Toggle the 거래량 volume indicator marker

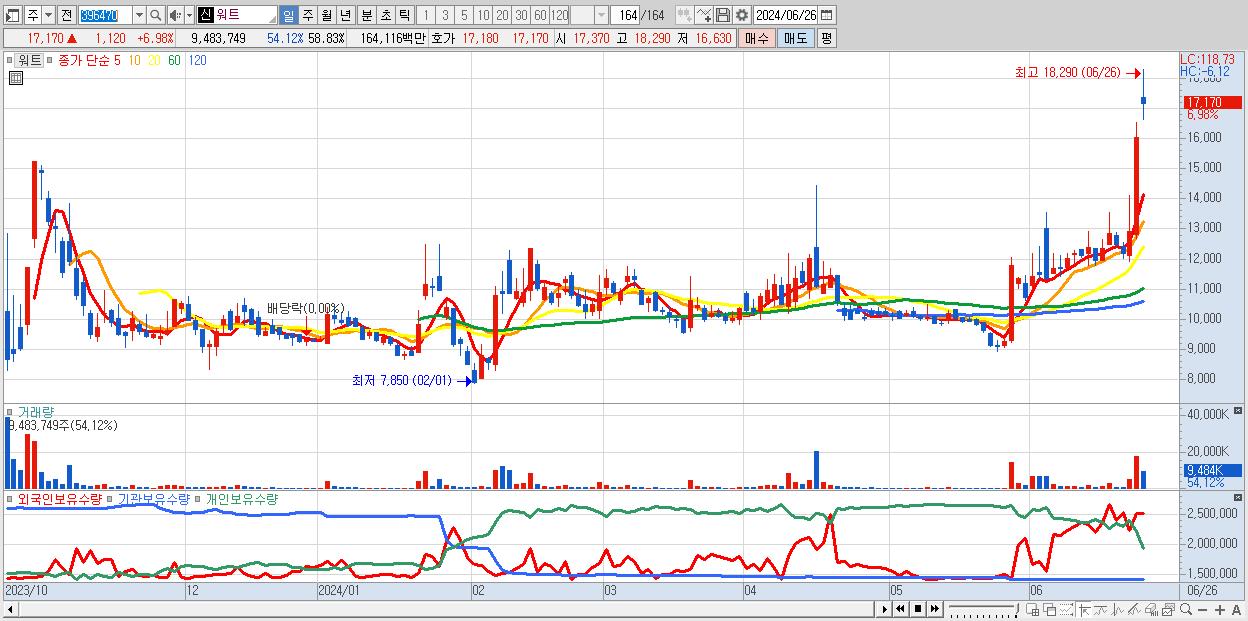click(12, 411)
